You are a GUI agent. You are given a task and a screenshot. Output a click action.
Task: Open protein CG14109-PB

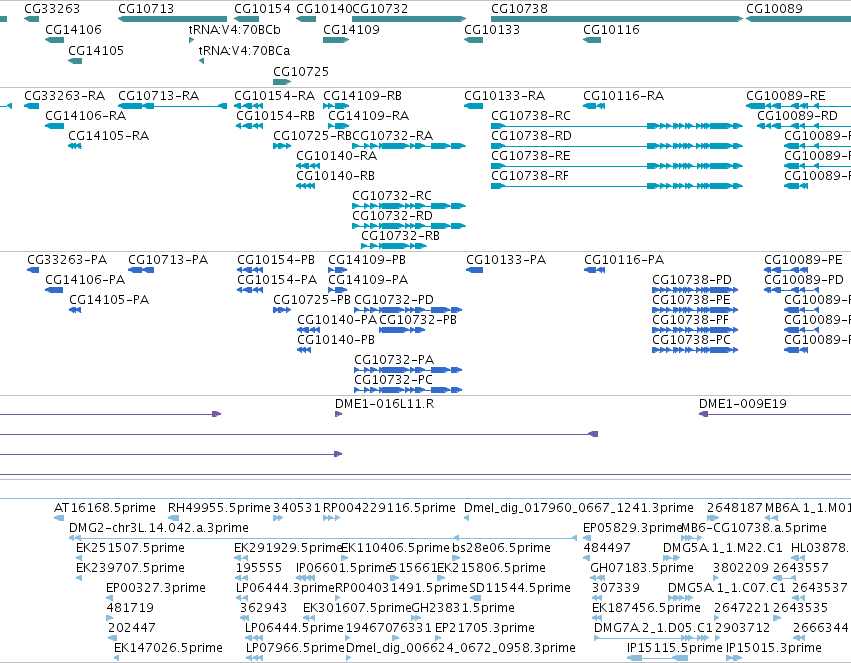(367, 260)
